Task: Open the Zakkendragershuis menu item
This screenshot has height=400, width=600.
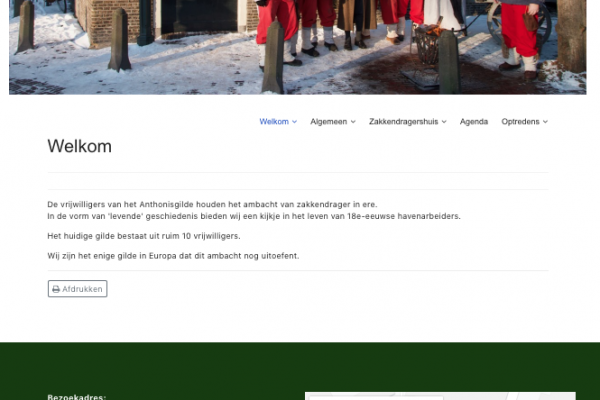Action: pos(403,122)
